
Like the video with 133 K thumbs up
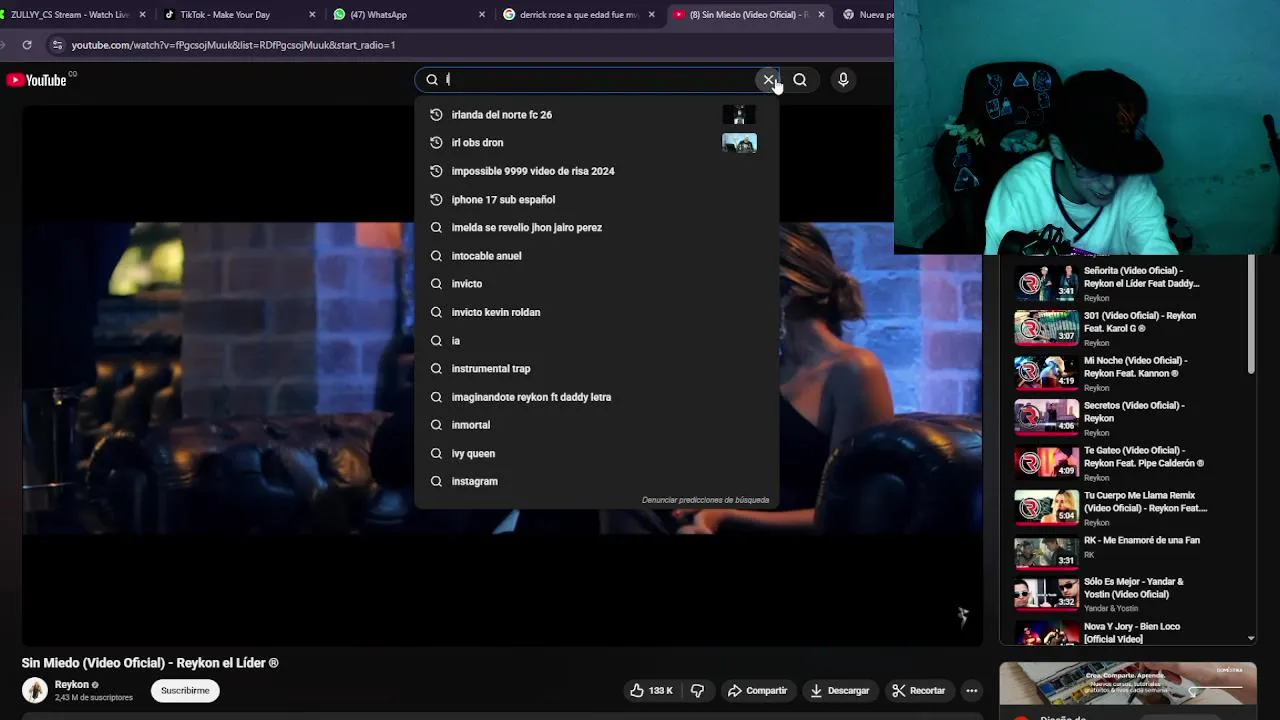[x=651, y=691]
